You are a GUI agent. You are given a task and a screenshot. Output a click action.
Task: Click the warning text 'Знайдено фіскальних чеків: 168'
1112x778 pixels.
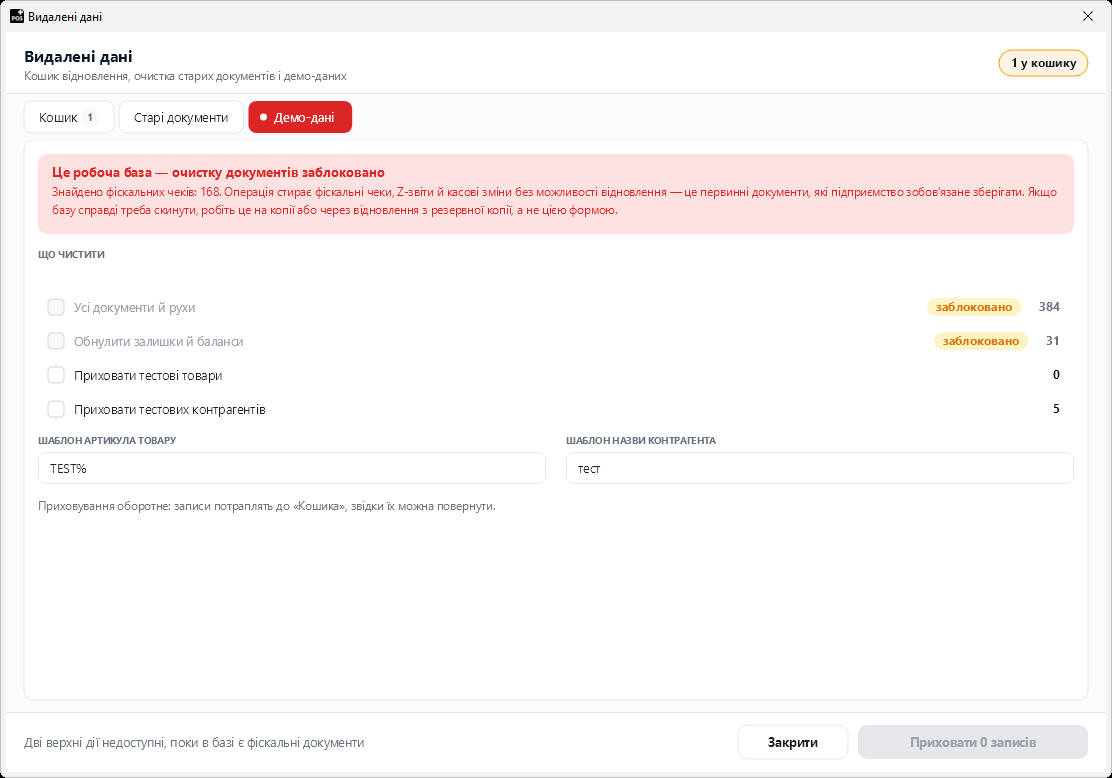(x=555, y=201)
